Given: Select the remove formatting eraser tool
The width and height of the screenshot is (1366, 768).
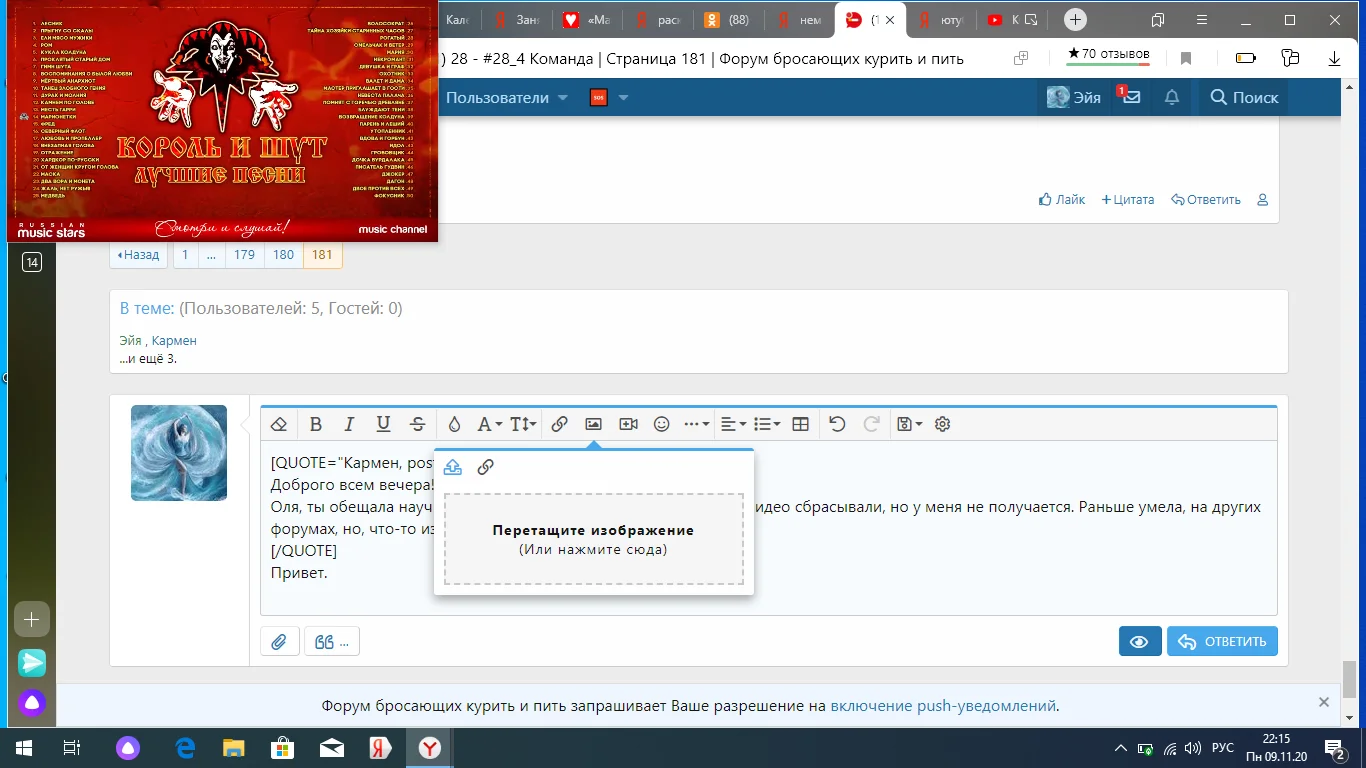Looking at the screenshot, I should (x=279, y=423).
